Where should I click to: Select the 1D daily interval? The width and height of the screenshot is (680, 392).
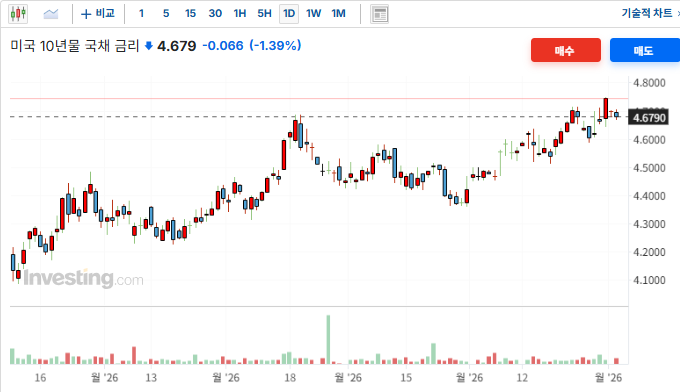coord(289,14)
